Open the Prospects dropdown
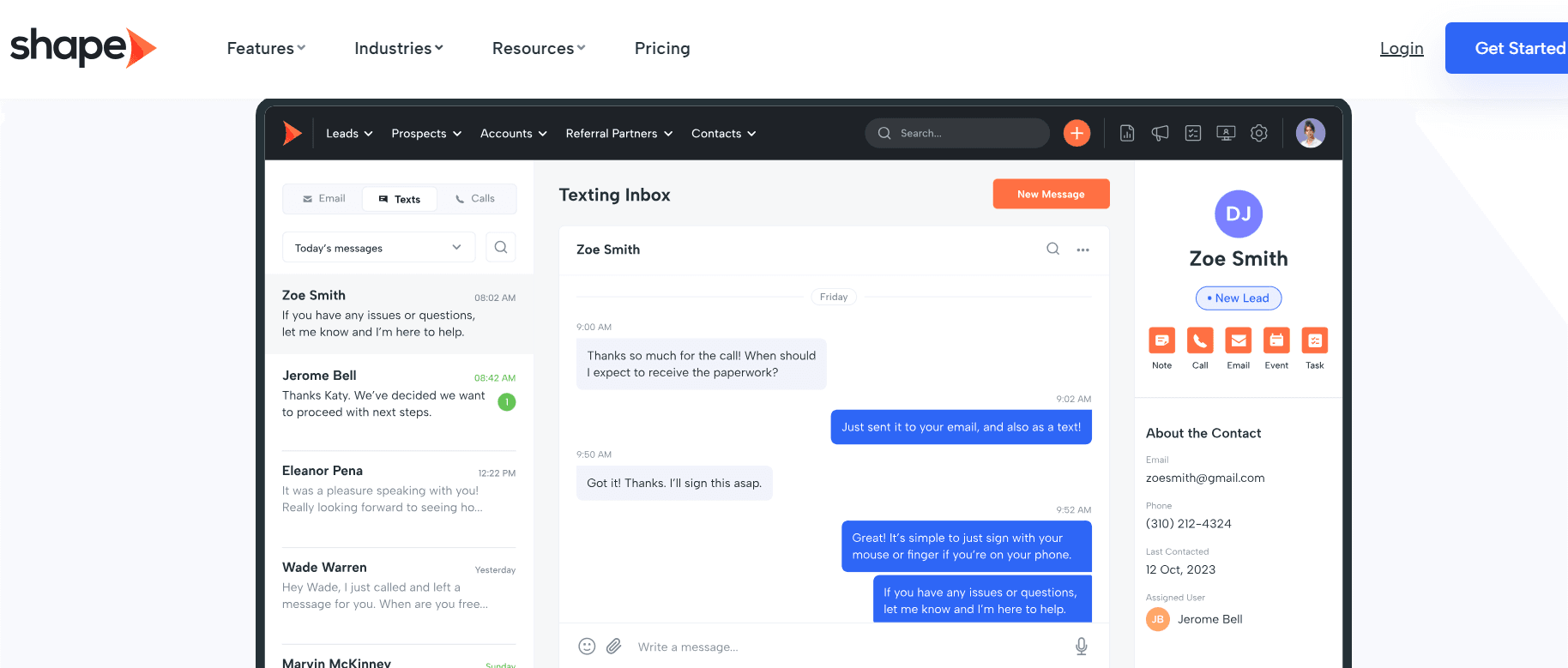This screenshot has width=1568, height=668. 426,133
